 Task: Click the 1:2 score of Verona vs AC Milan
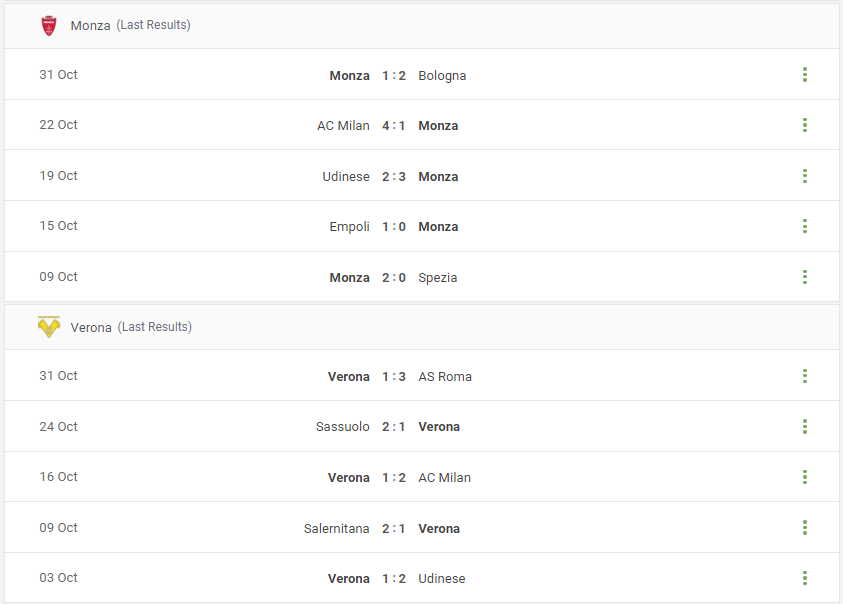[x=394, y=478]
